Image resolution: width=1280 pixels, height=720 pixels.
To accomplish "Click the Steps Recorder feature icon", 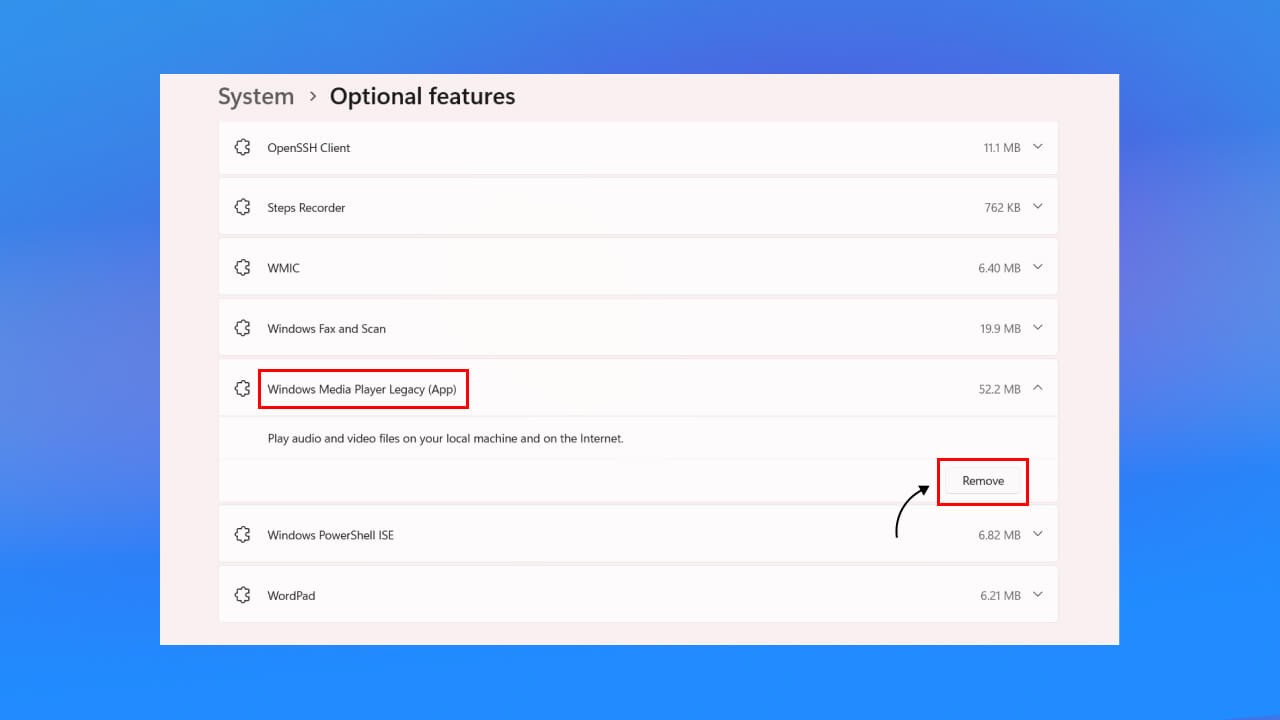I will point(242,207).
